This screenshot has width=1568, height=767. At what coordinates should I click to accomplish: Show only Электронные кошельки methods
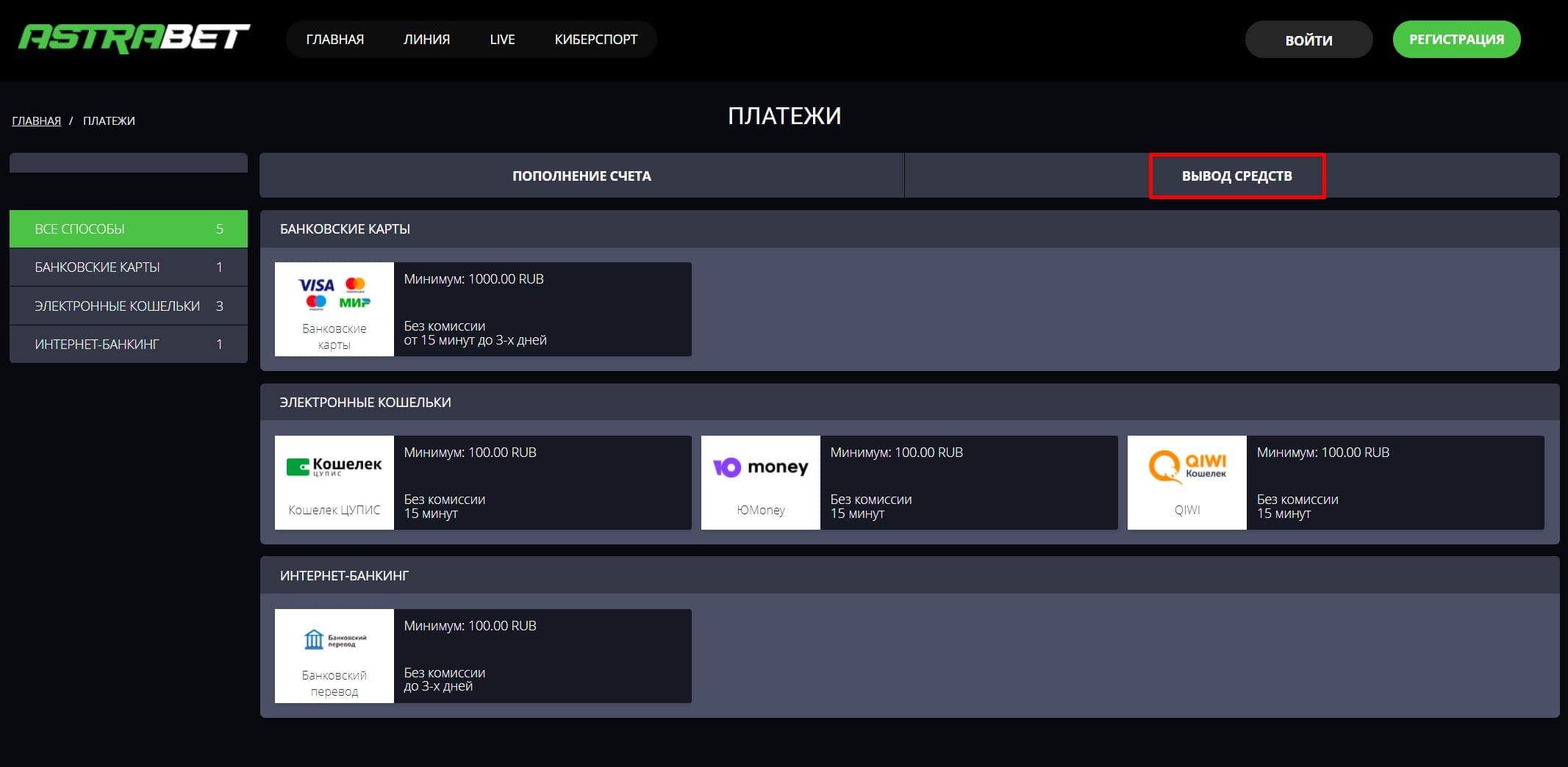(x=129, y=306)
